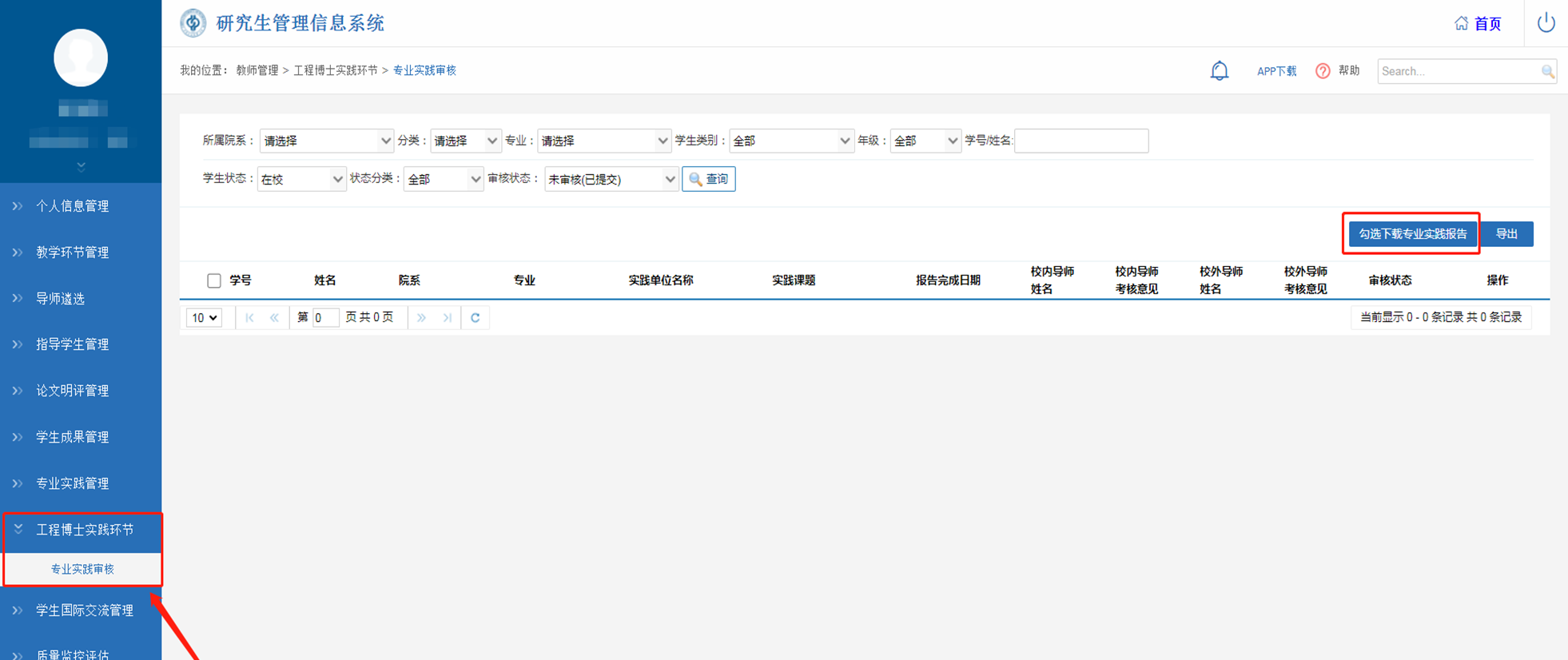Click the power logout icon
The width and height of the screenshot is (1568, 660).
pyautogui.click(x=1546, y=22)
